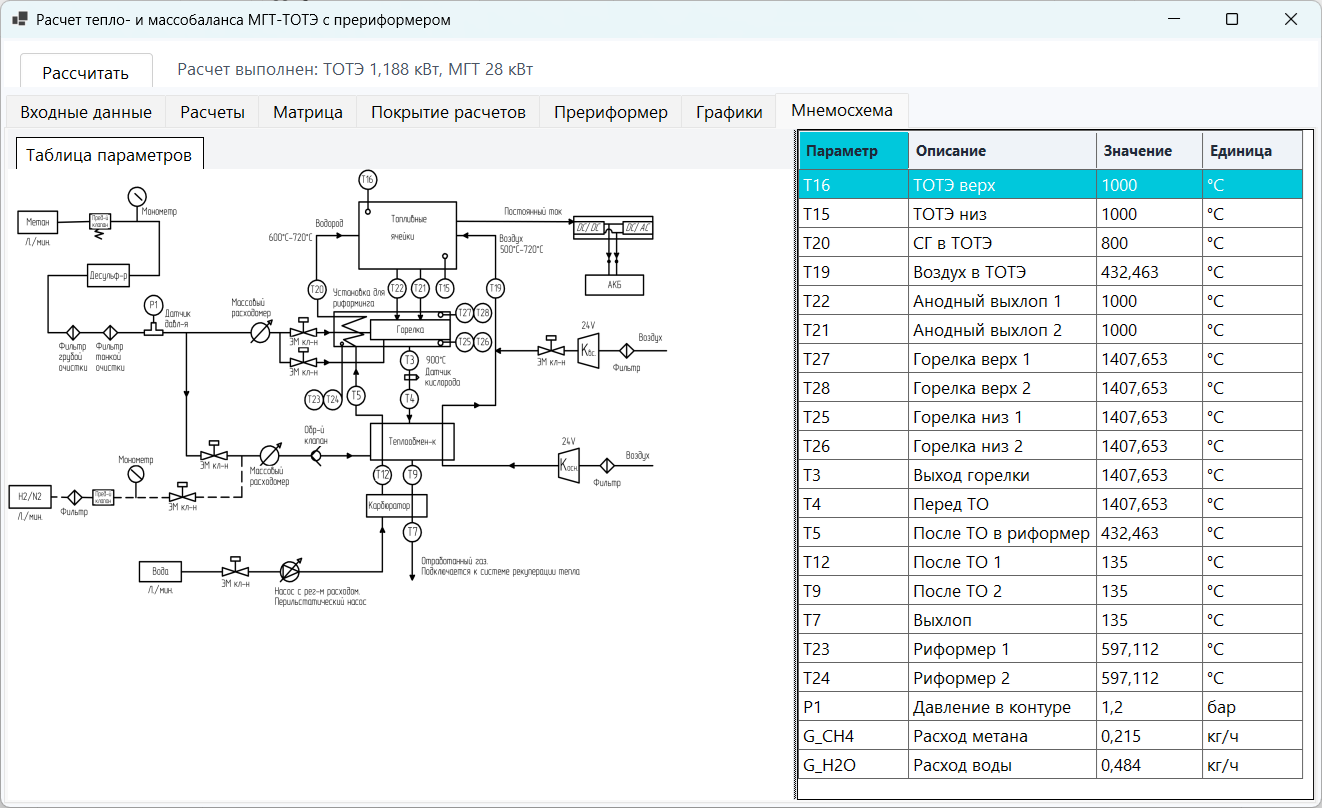Image resolution: width=1322 pixels, height=808 pixels.
Task: Click the Рассчитать button
Action: pos(86,72)
